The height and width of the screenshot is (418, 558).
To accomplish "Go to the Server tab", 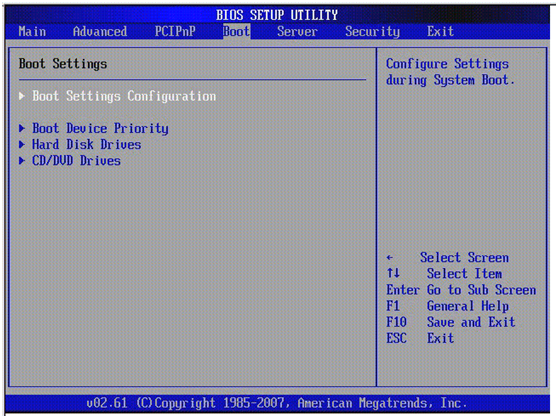I will point(297,31).
